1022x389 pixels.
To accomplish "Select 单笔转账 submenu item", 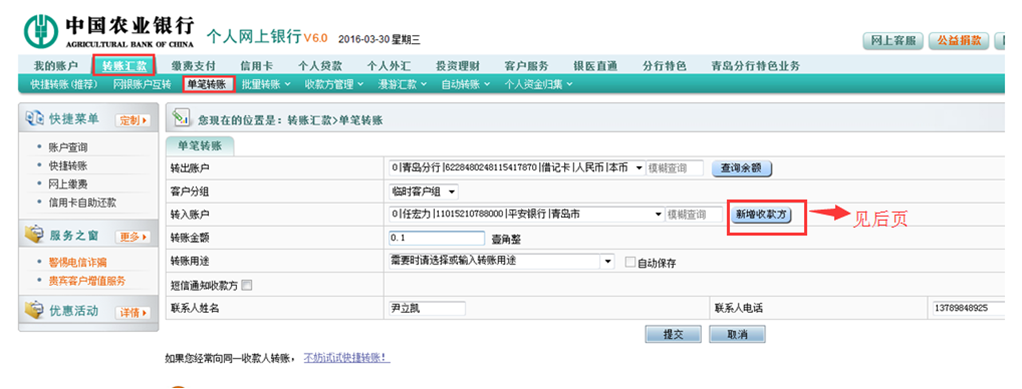I will 208,84.
